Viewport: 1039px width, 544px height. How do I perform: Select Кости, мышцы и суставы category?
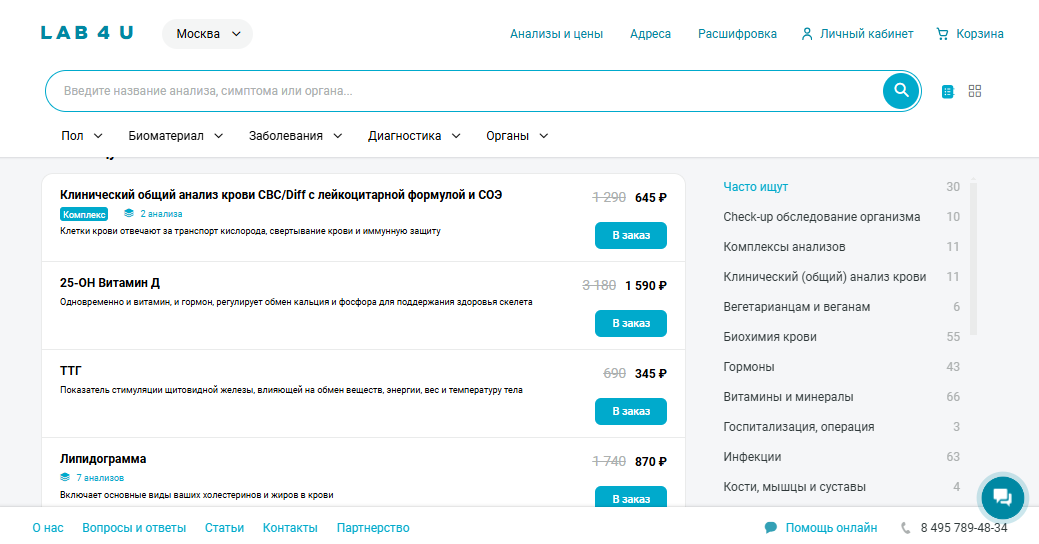794,486
